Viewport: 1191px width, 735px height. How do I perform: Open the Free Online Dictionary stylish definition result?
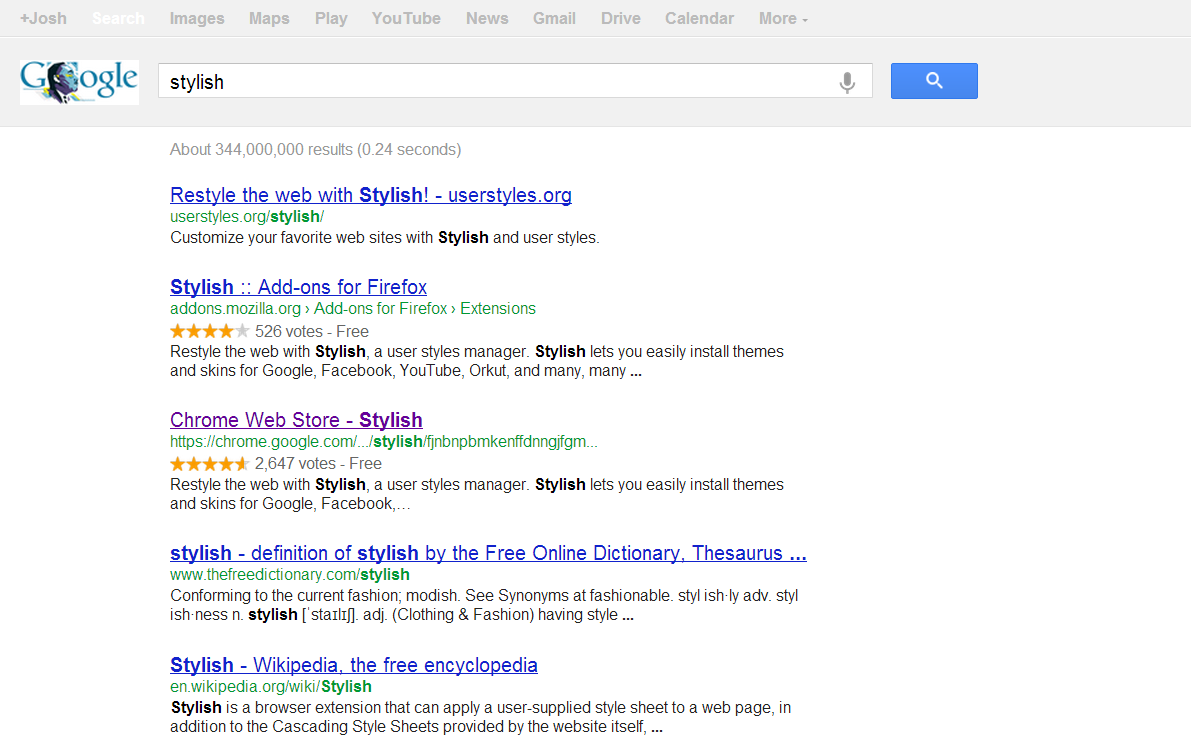(x=488, y=553)
